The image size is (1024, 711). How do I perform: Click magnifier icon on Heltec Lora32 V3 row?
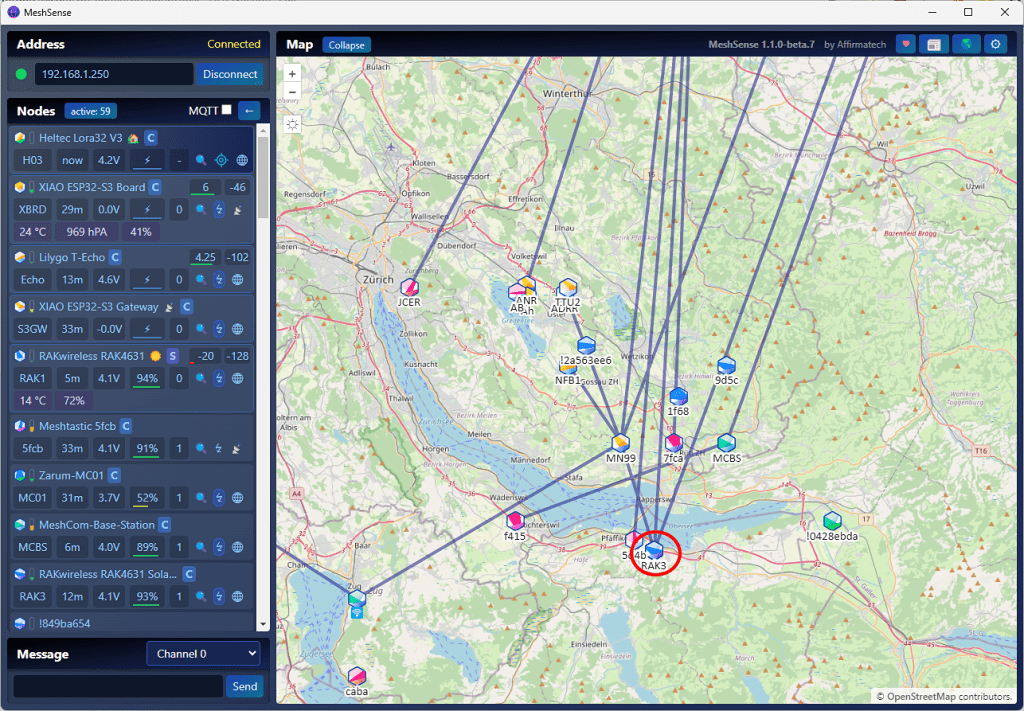[x=201, y=160]
